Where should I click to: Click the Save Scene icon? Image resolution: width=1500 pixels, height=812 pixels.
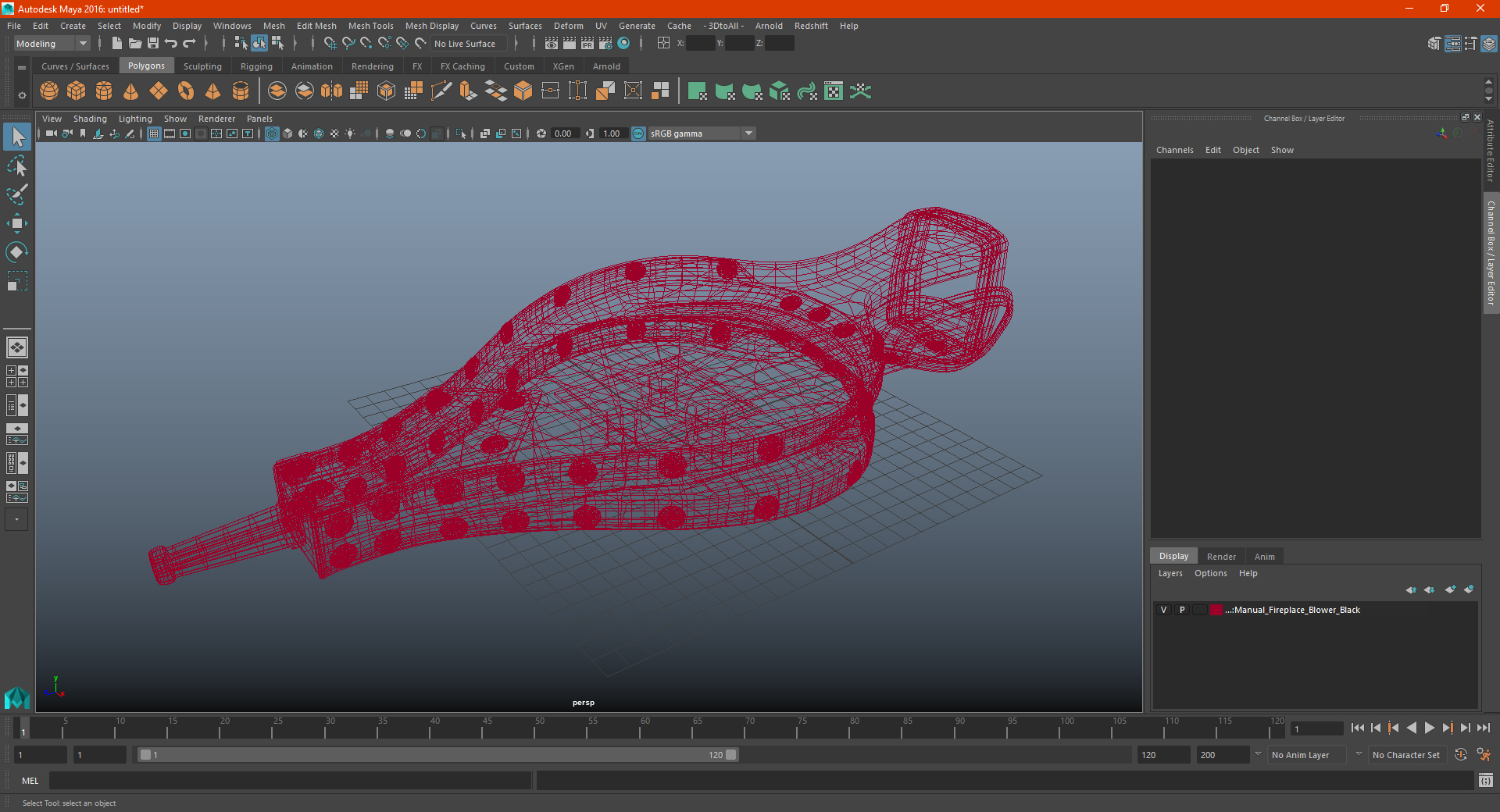(x=153, y=43)
